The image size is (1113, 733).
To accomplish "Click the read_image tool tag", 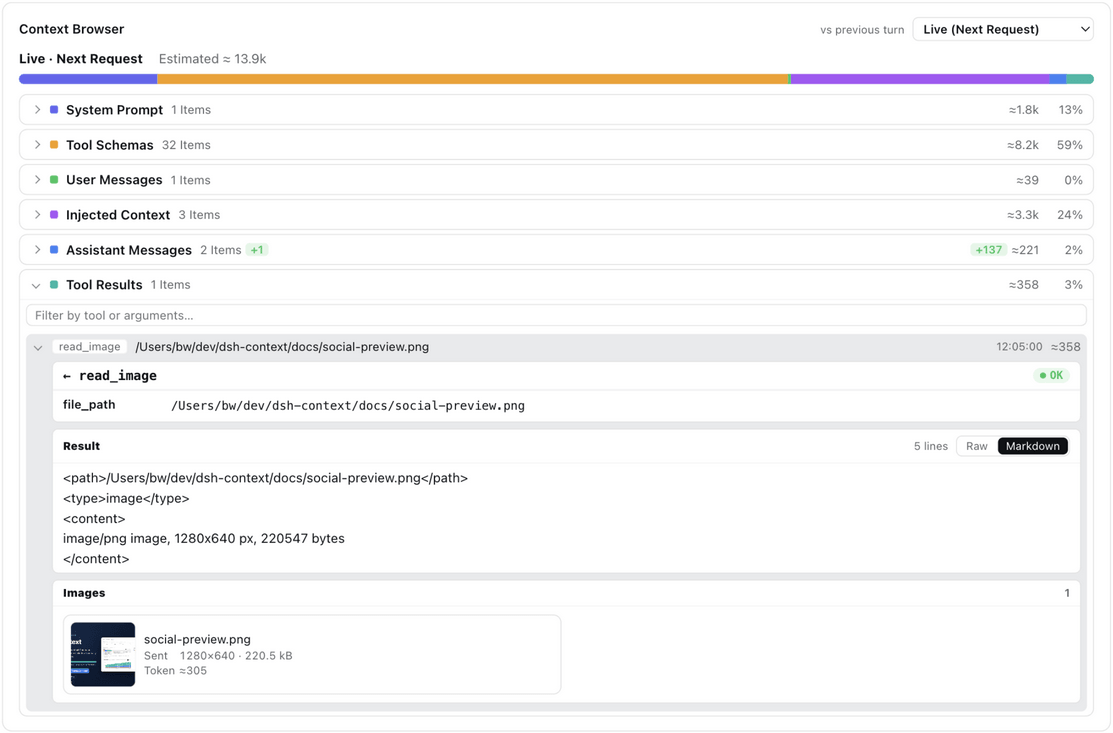I will pyautogui.click(x=89, y=347).
